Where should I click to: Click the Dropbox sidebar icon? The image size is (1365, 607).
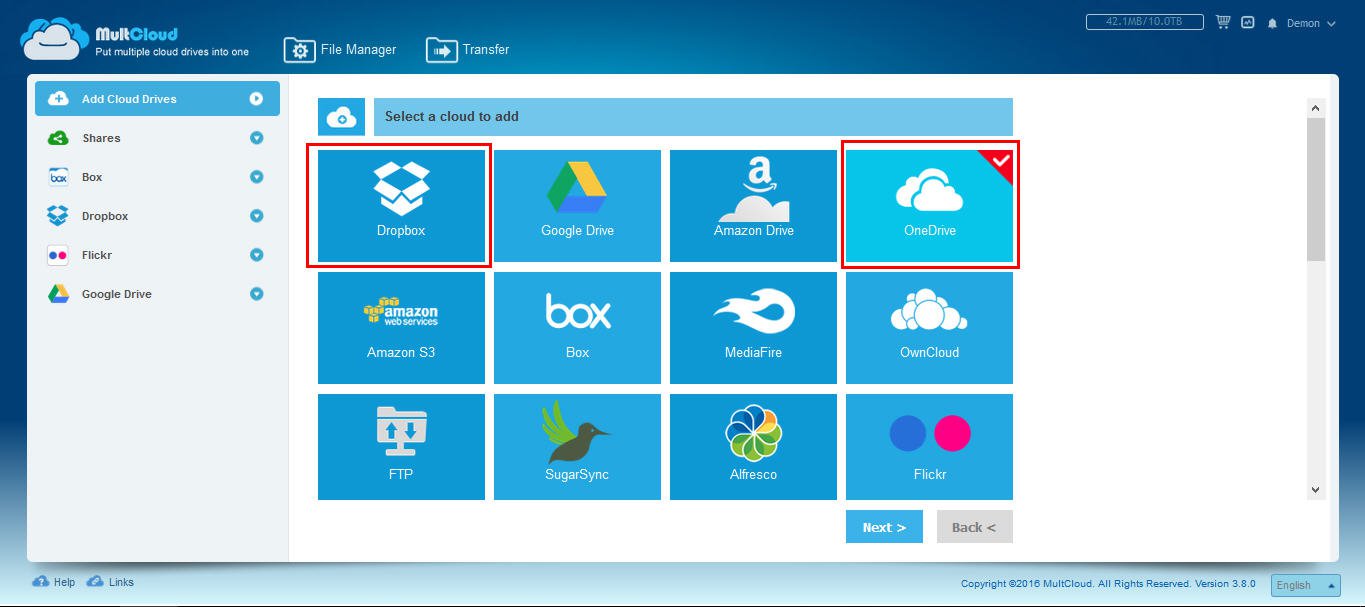(58, 216)
